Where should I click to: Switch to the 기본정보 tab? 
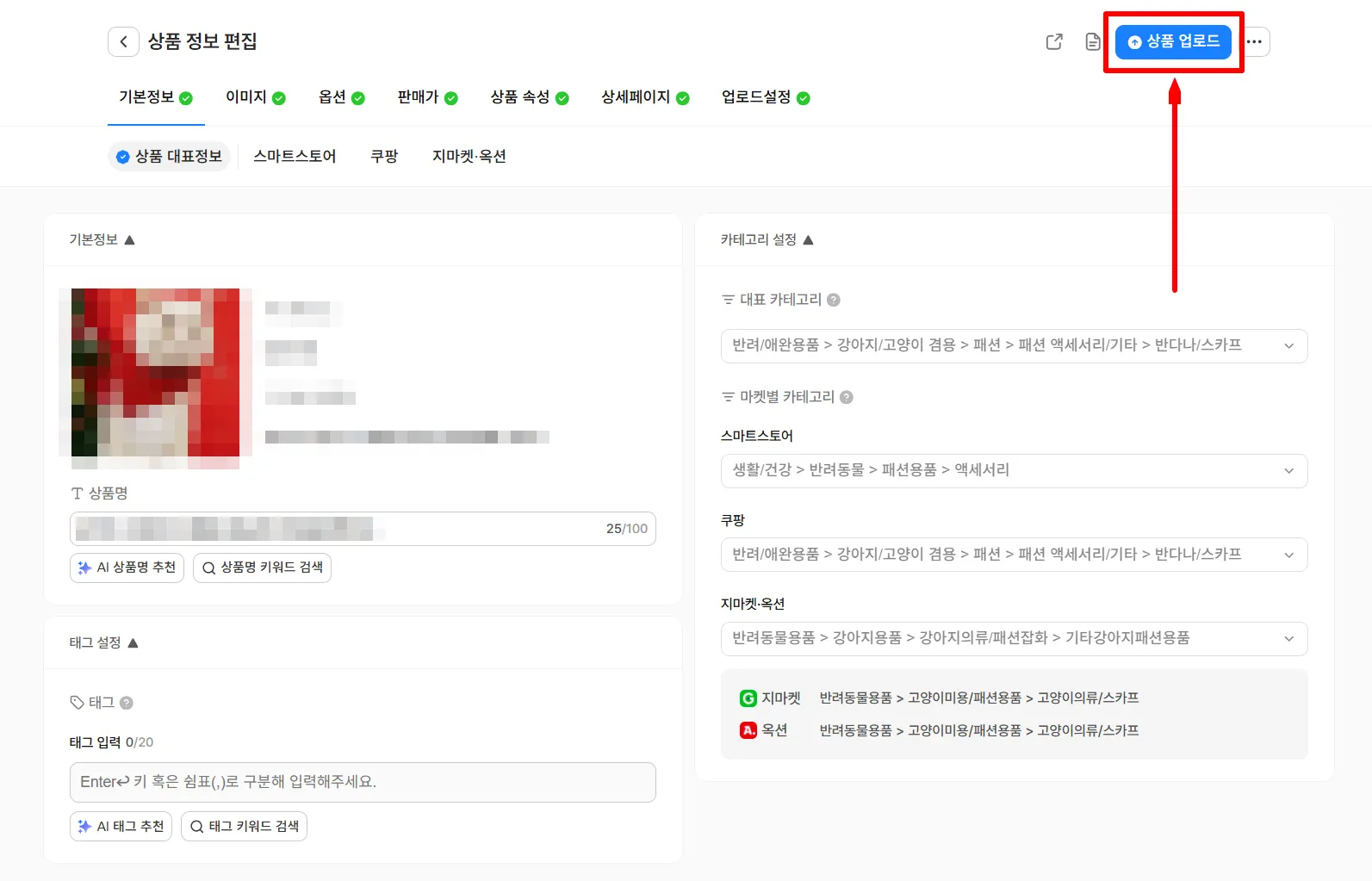(x=156, y=97)
